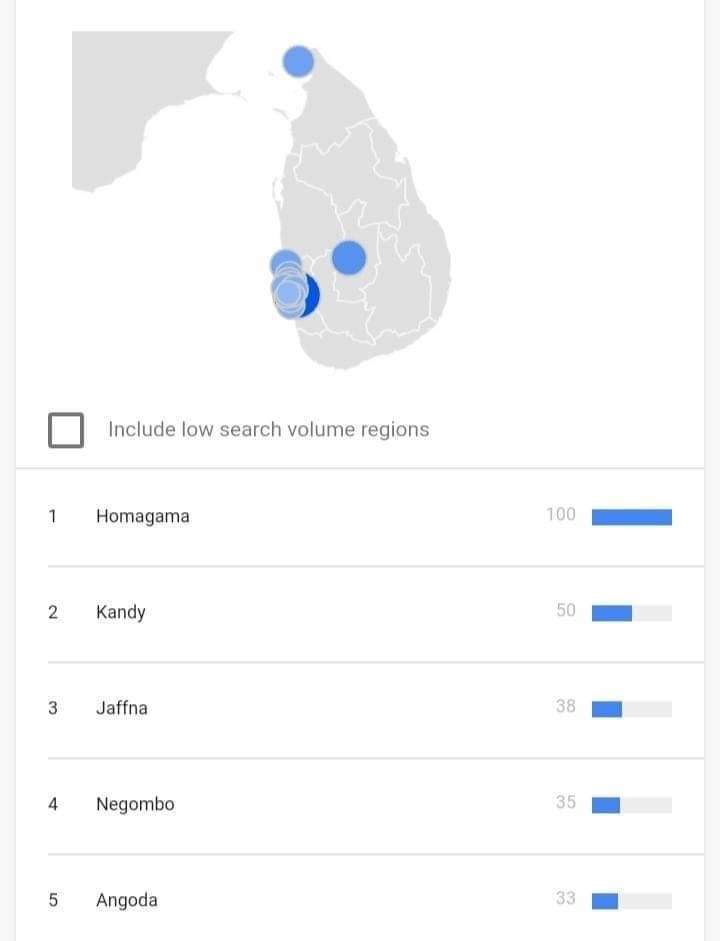Tick the Include low search volume regions checkbox
The width and height of the screenshot is (720, 941).
[x=65, y=430]
